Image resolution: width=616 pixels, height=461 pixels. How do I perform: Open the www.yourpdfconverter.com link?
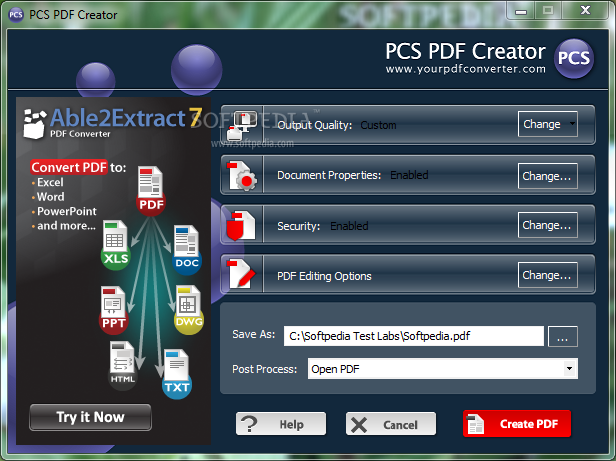coord(466,69)
